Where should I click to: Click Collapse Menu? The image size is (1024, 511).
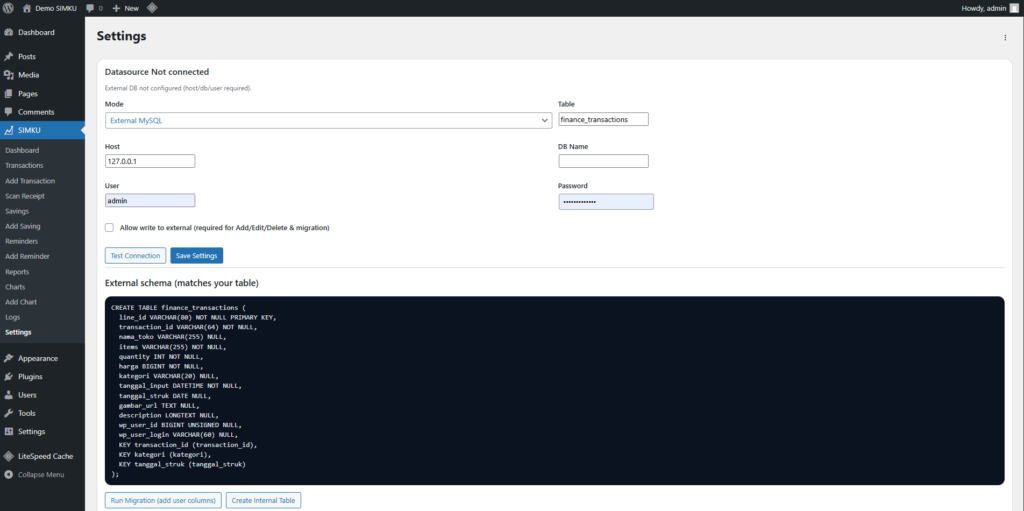click(40, 474)
